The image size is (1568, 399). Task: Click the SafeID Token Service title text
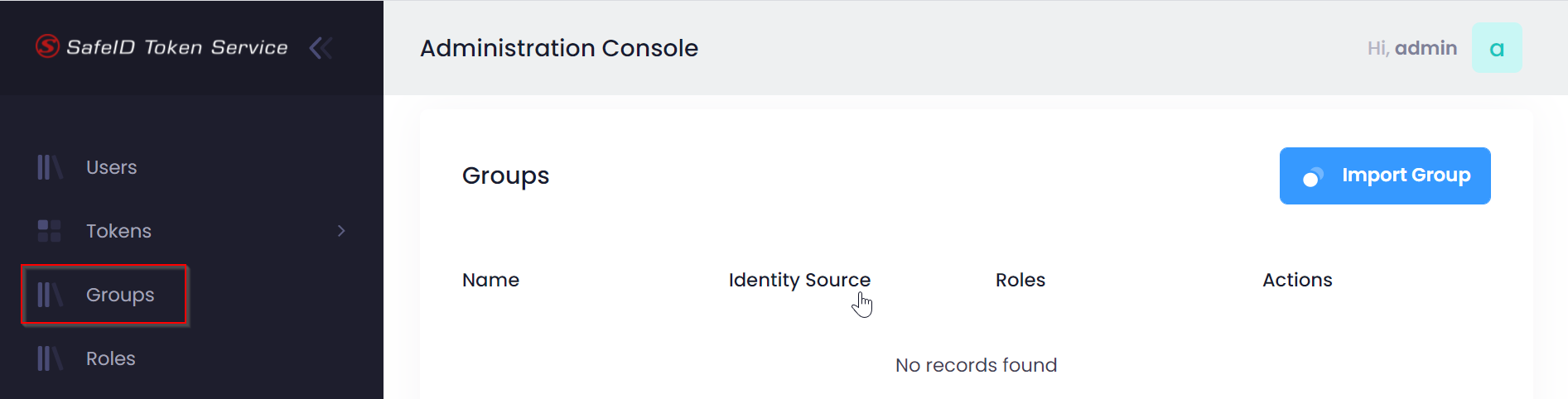click(176, 47)
